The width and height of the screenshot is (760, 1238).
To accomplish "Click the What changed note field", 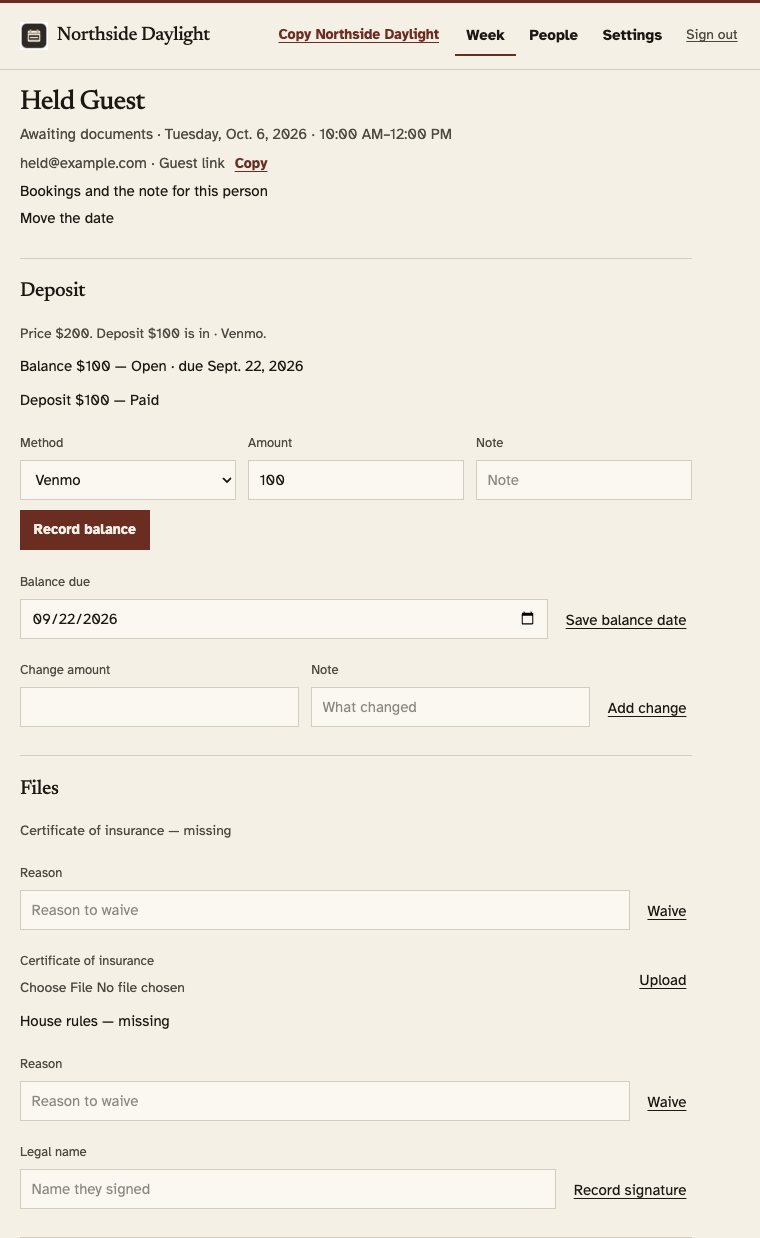I will [450, 707].
